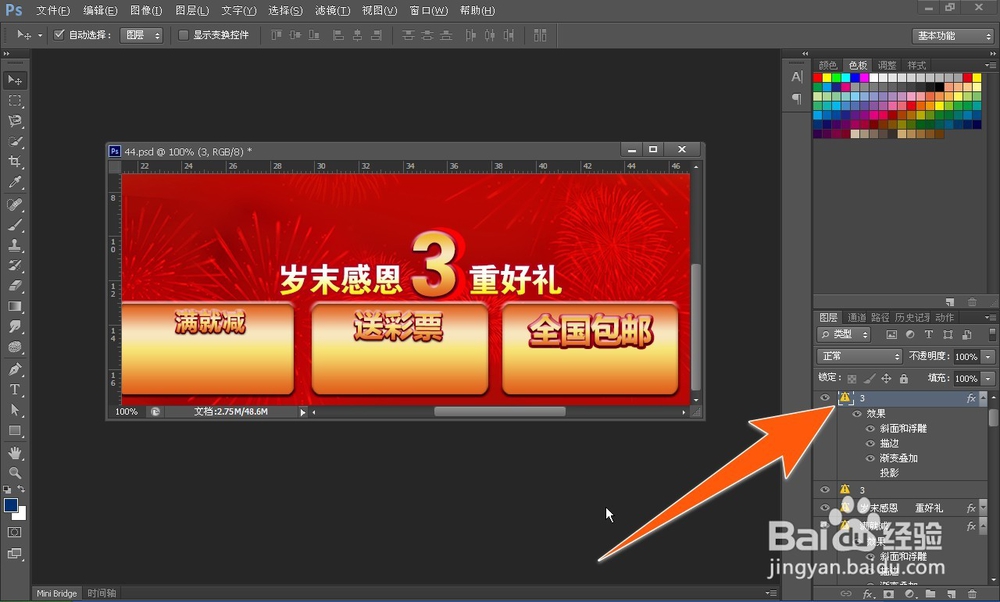Set the foreground color swatch
This screenshot has width=1000, height=602.
[x=11, y=505]
